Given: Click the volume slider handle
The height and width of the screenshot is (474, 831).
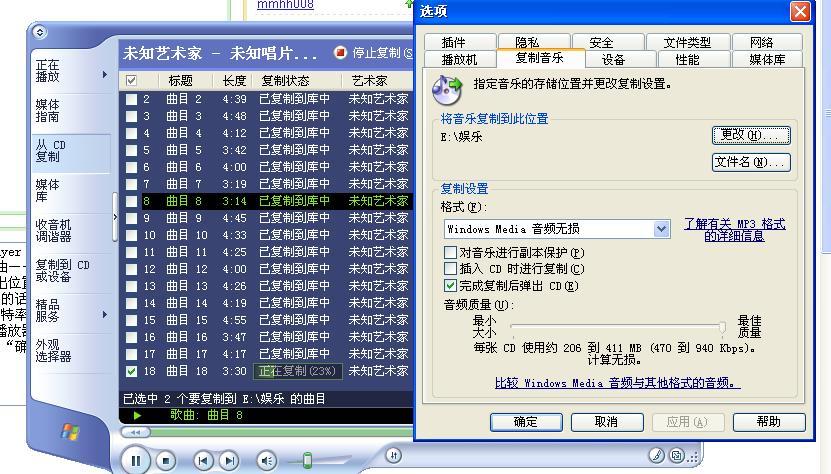Looking at the screenshot, I should coord(307,460).
